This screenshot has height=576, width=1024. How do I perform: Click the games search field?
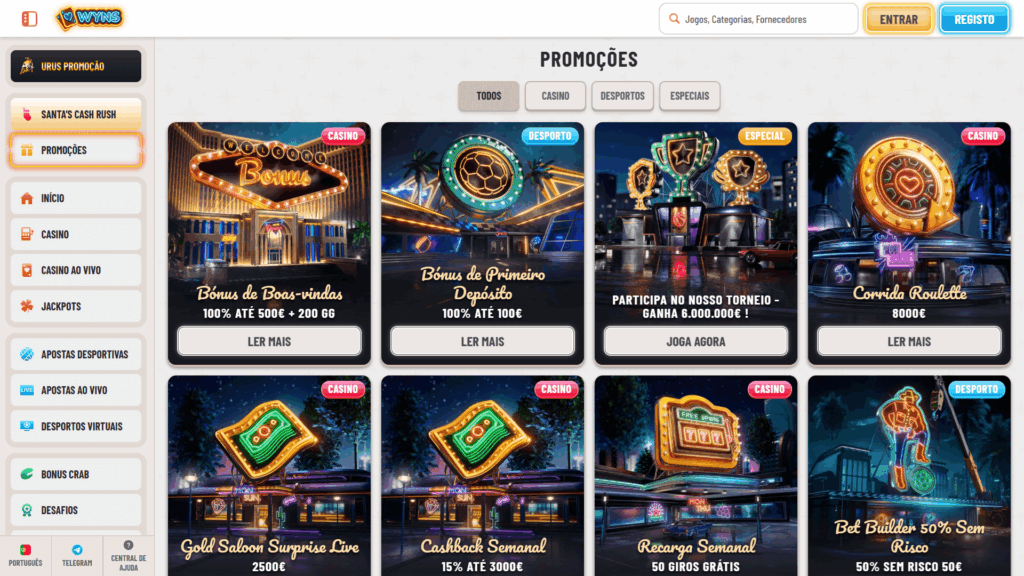tap(758, 19)
